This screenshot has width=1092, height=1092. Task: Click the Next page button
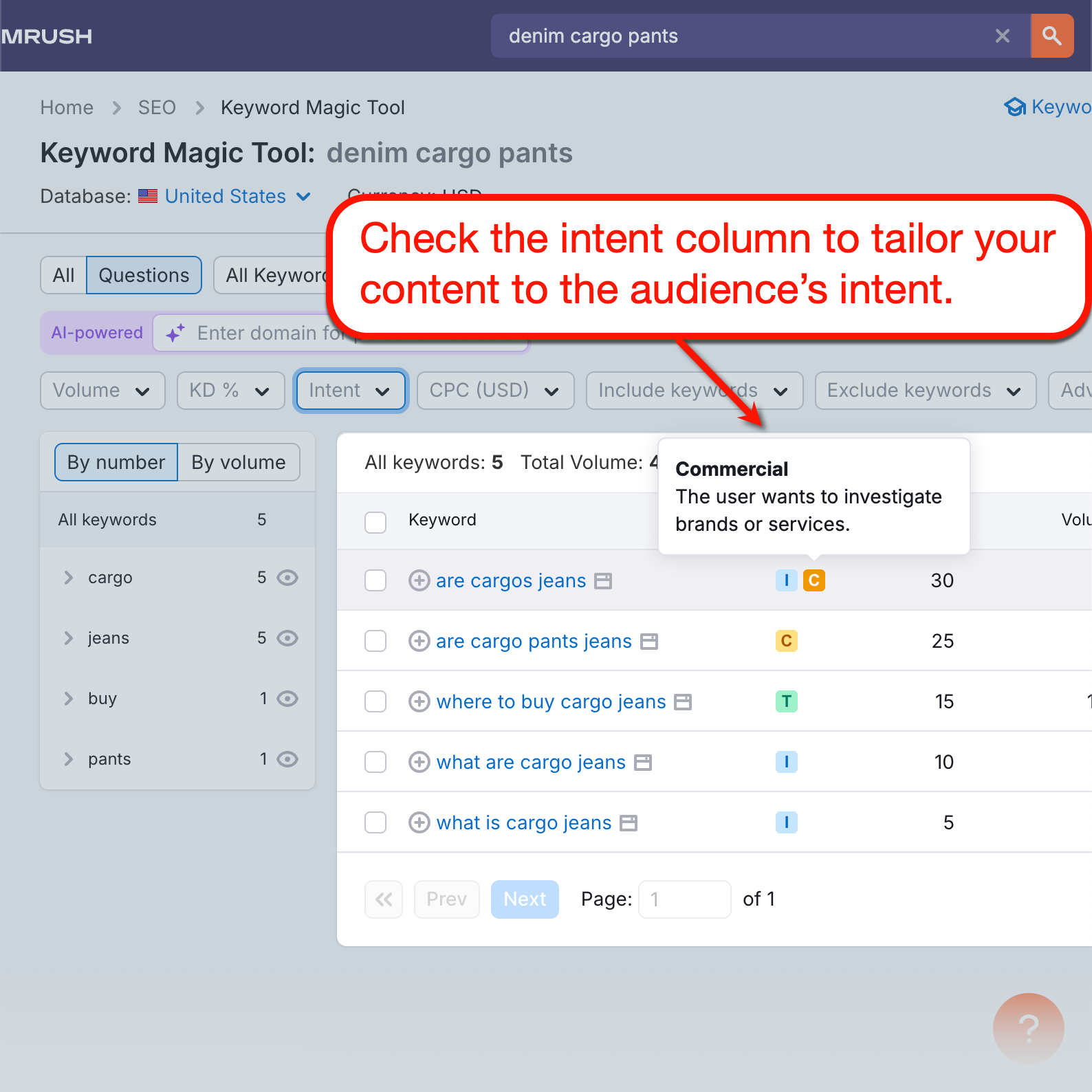(x=525, y=899)
